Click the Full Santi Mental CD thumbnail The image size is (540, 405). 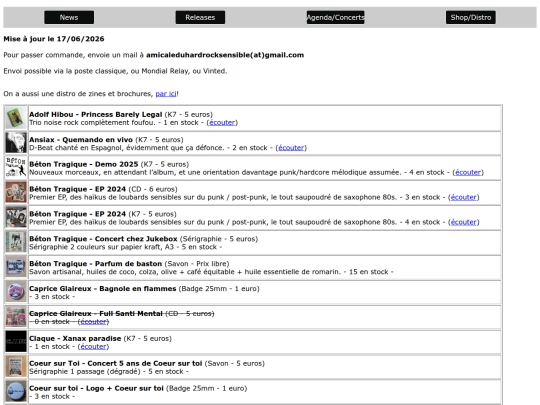point(16,317)
